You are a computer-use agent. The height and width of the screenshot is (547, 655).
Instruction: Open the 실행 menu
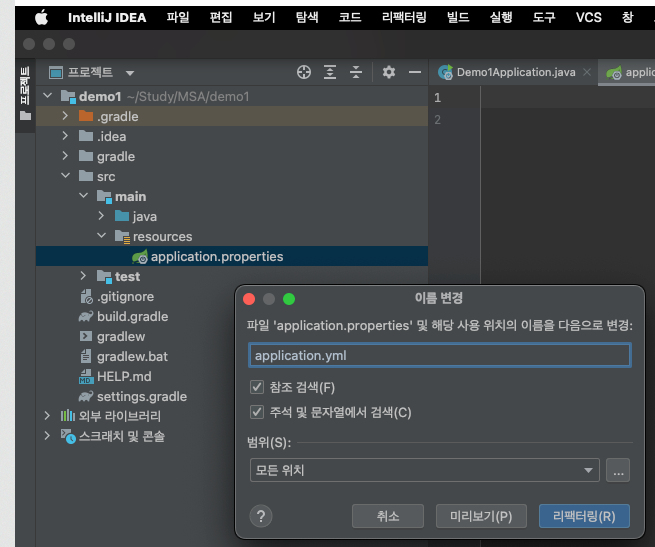click(501, 18)
